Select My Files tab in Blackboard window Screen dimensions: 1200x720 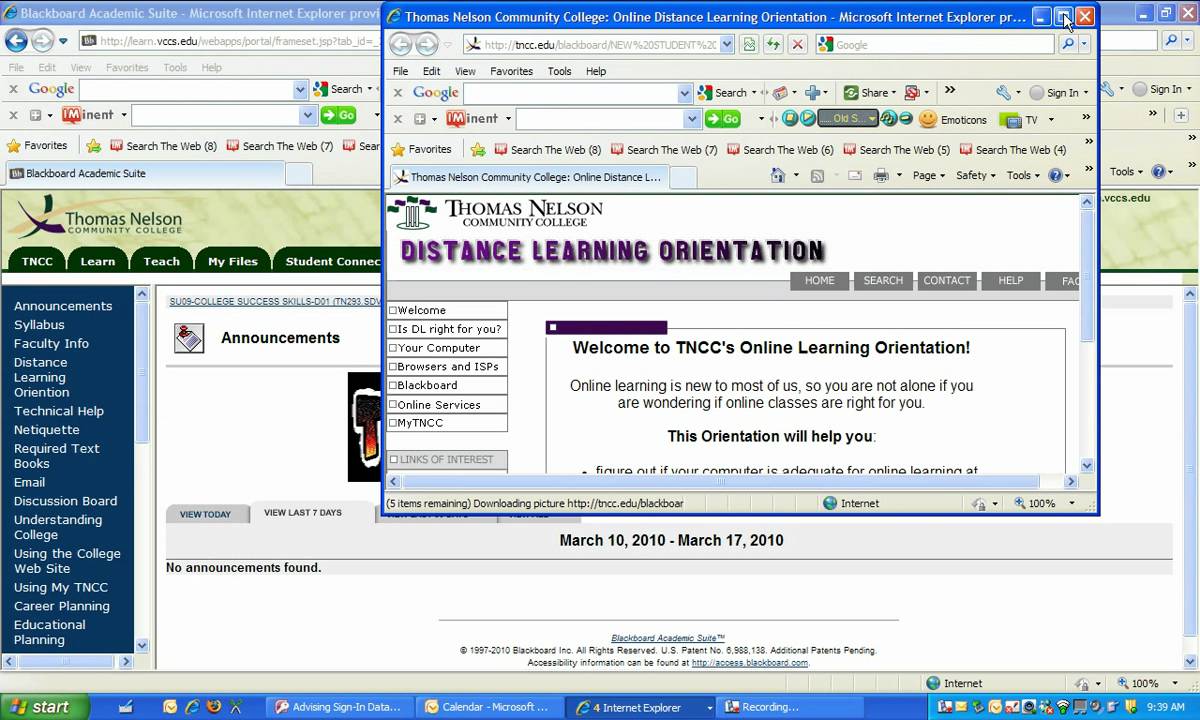[232, 261]
